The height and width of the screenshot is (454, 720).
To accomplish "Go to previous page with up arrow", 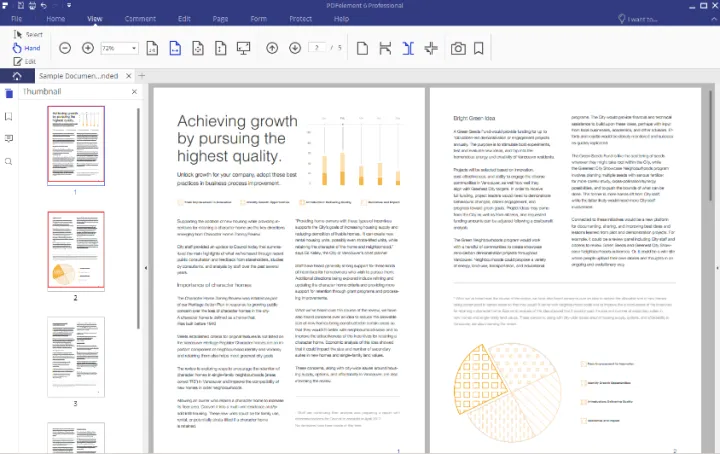I will [x=272, y=48].
